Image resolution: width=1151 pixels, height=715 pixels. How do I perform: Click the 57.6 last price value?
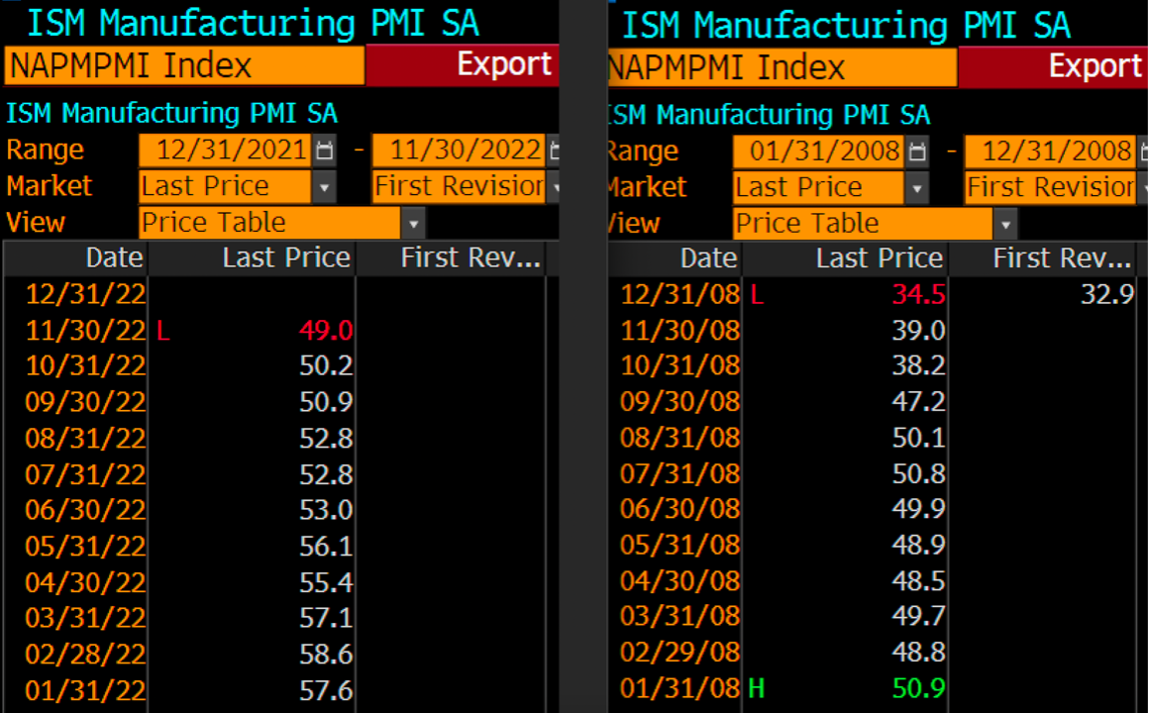pyautogui.click(x=326, y=692)
